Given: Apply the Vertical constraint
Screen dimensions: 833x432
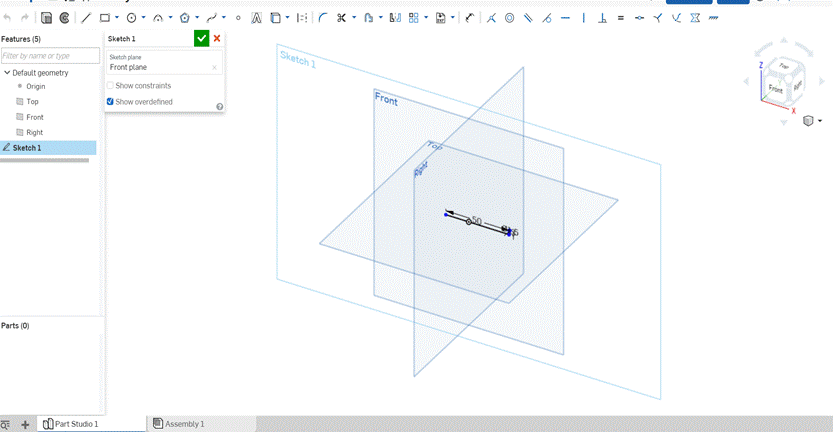Looking at the screenshot, I should click(583, 18).
